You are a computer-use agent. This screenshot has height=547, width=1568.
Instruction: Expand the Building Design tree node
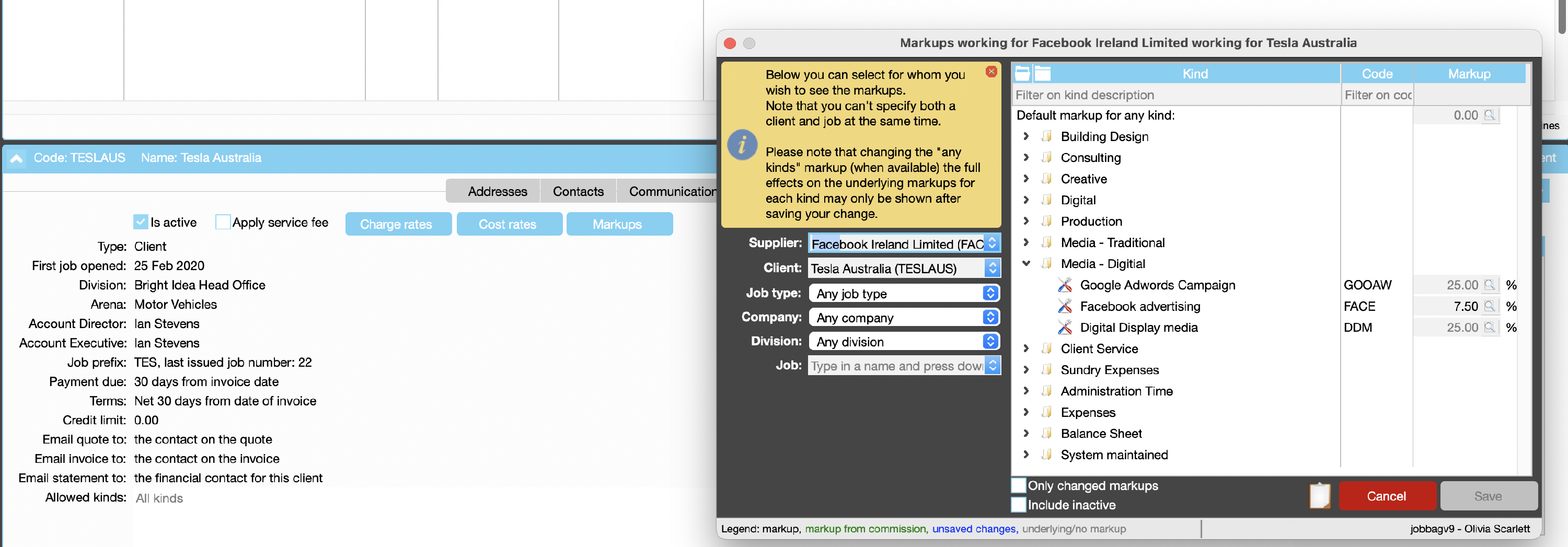(1027, 136)
